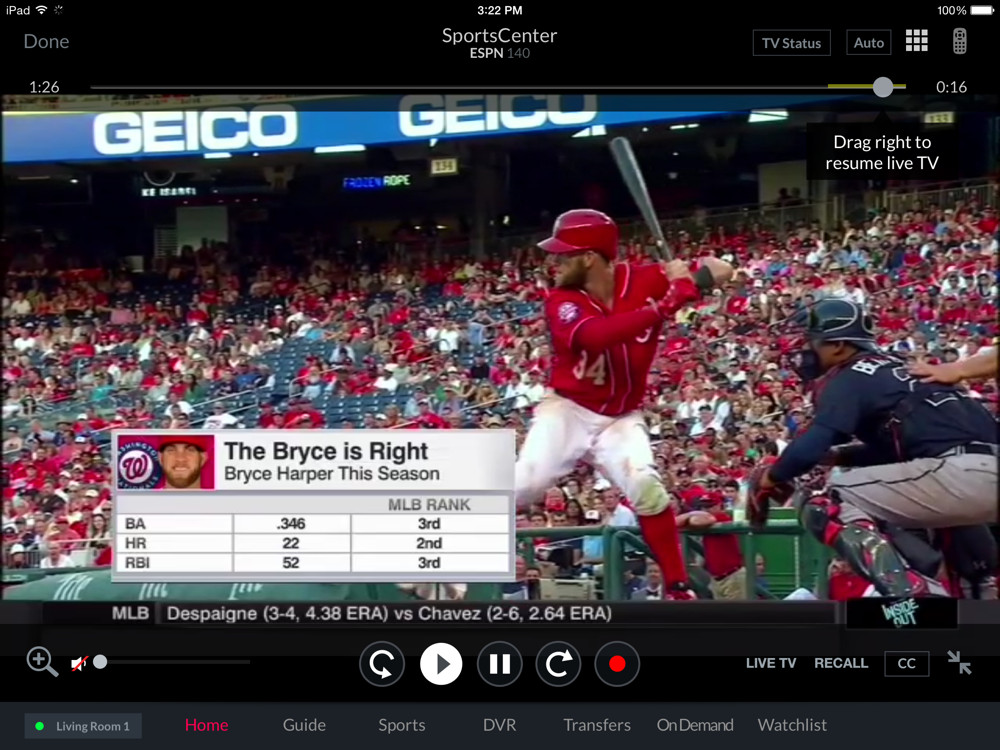Tap the RECALL button

point(841,663)
